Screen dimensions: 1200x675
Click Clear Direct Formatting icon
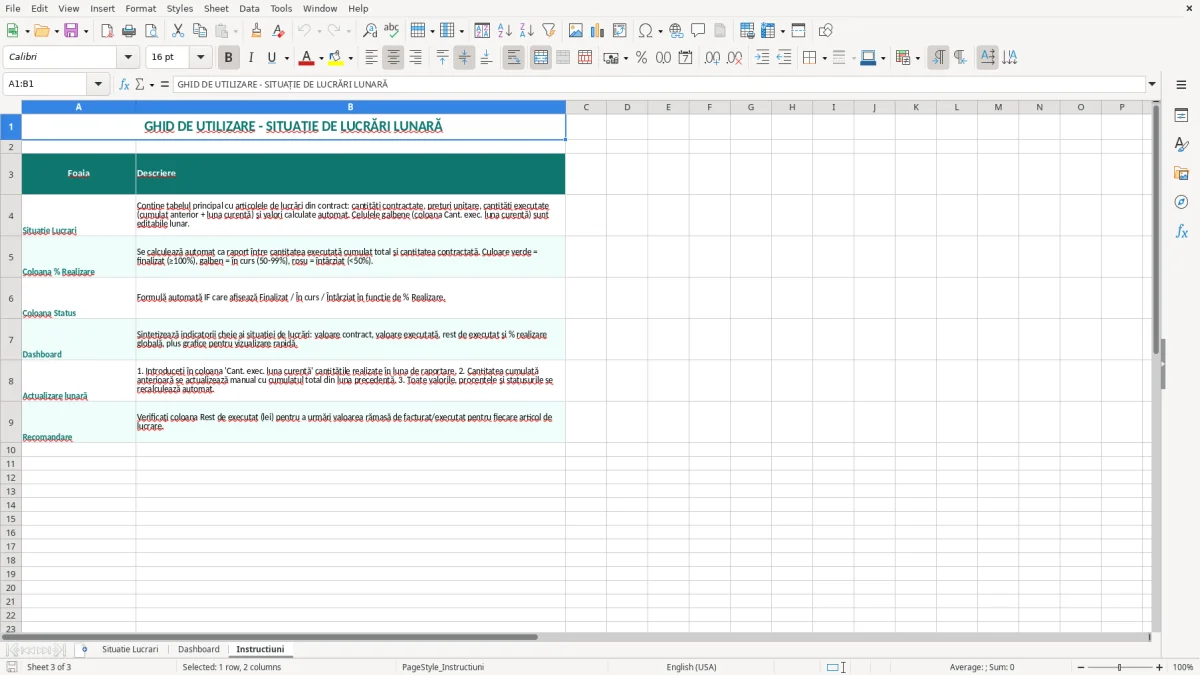coord(278,31)
